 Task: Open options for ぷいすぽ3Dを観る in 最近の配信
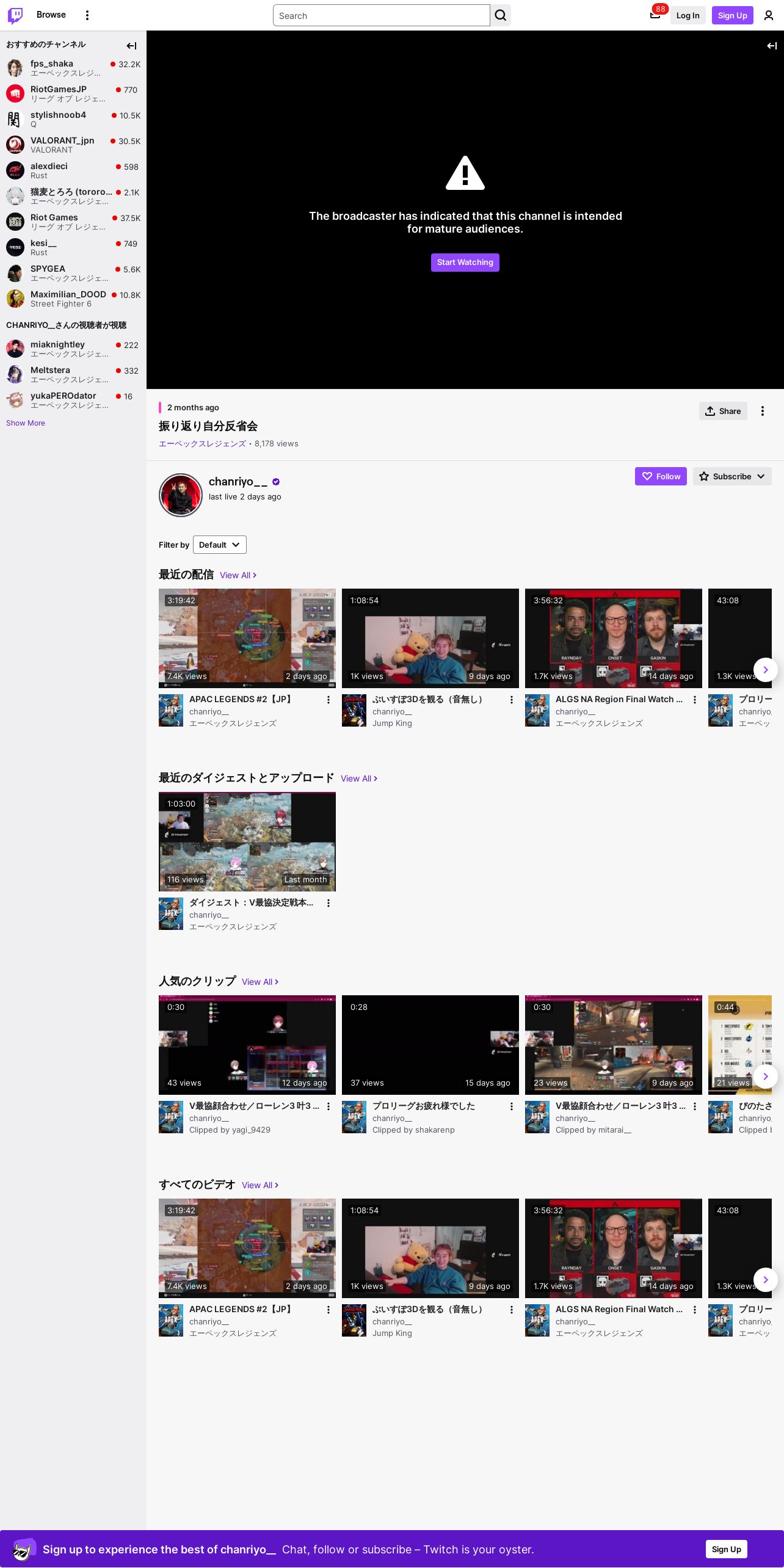pyautogui.click(x=512, y=700)
